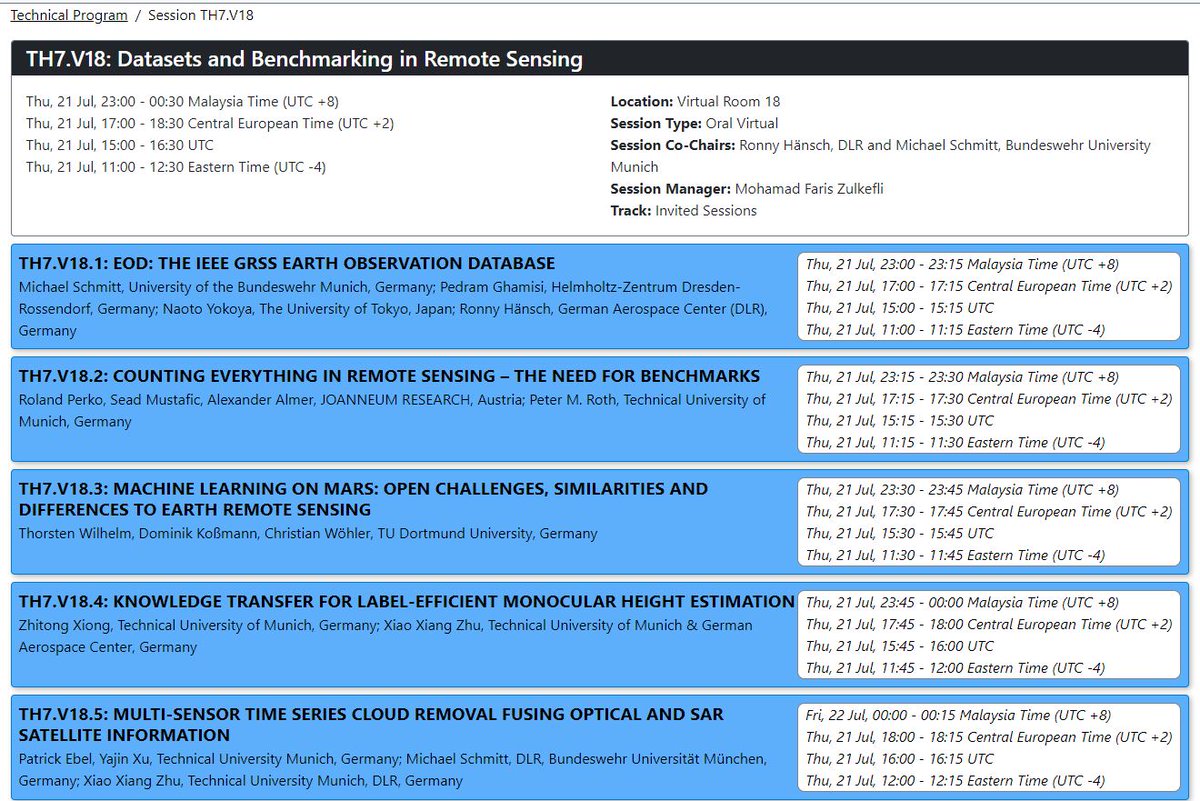Click 'Fri, 22 Jul, 00:00 - 00:15 Malaysia Time' for TH7.V18.5

pyautogui.click(x=958, y=716)
